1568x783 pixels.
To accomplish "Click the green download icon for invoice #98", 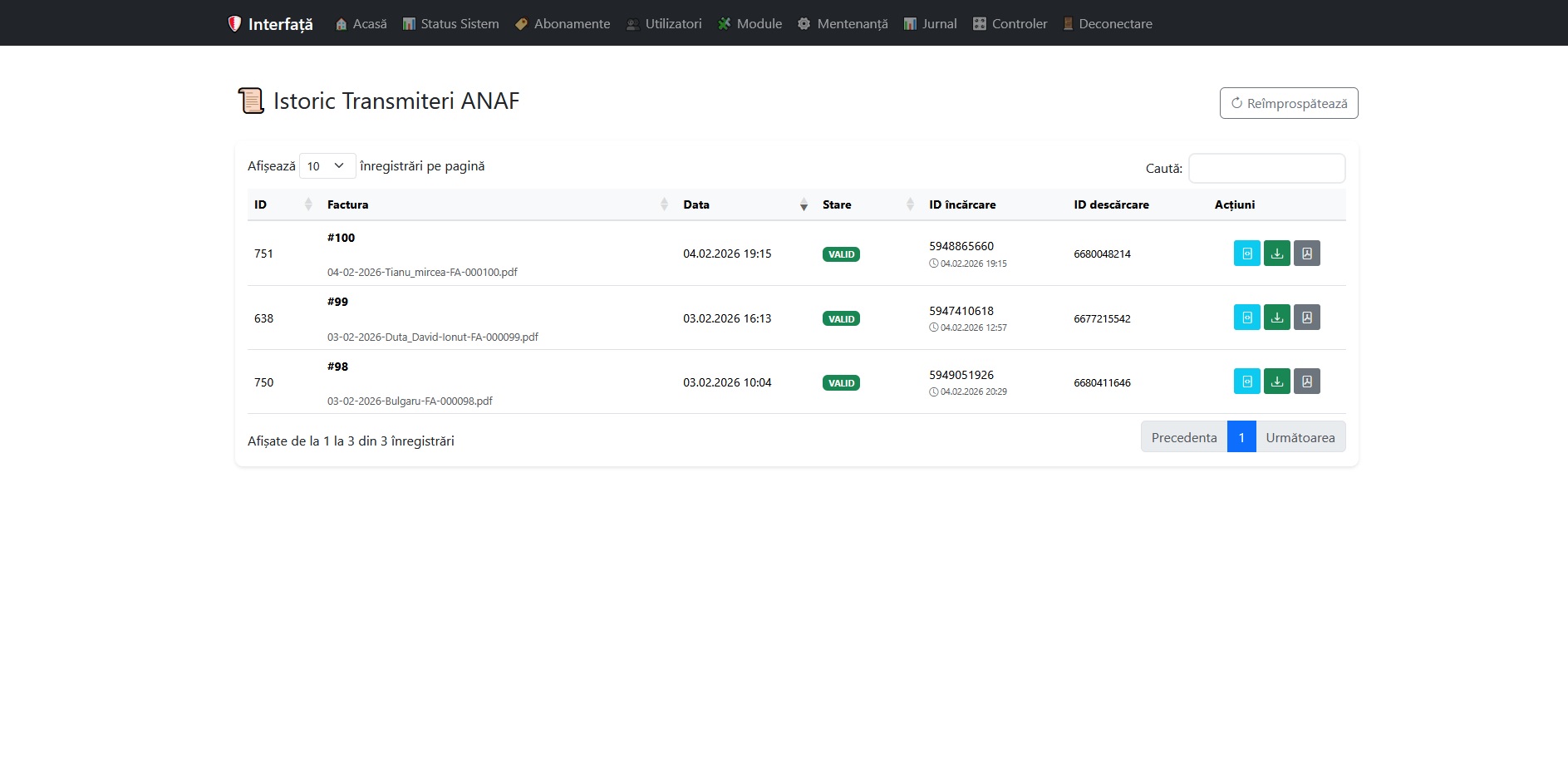I will pyautogui.click(x=1276, y=382).
